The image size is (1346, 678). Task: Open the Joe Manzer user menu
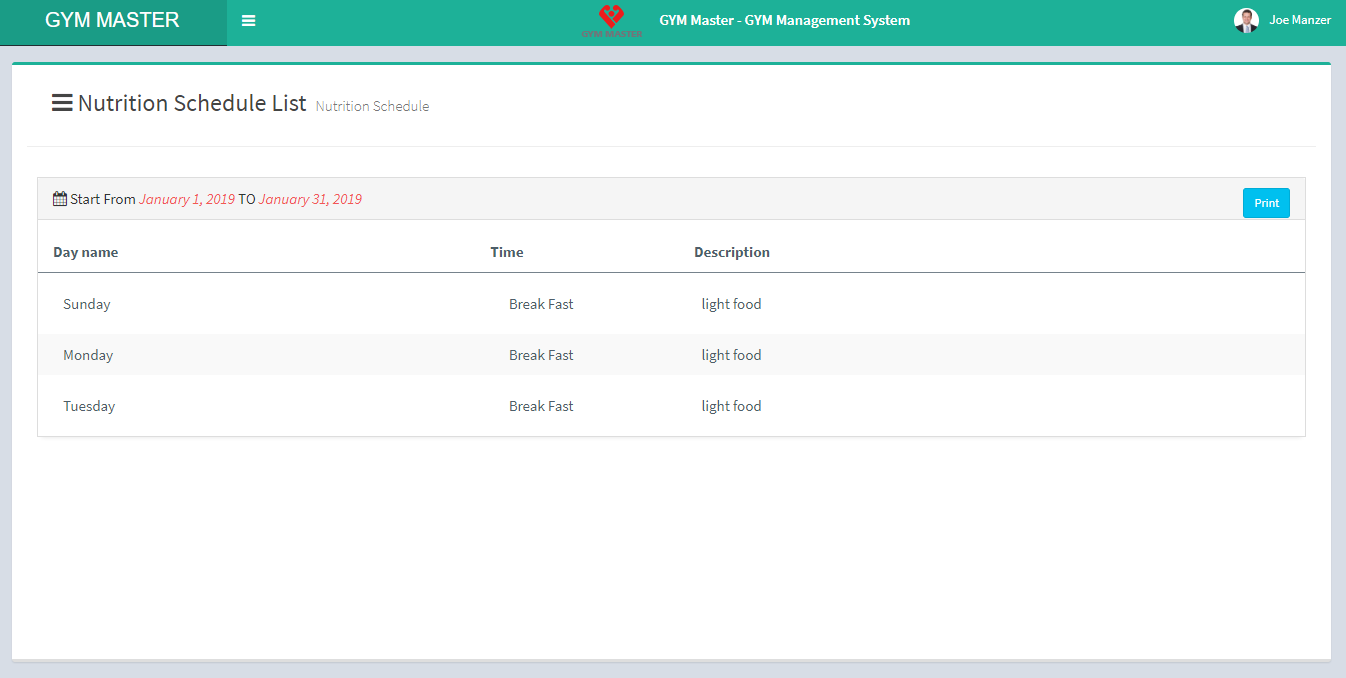[x=1299, y=20]
